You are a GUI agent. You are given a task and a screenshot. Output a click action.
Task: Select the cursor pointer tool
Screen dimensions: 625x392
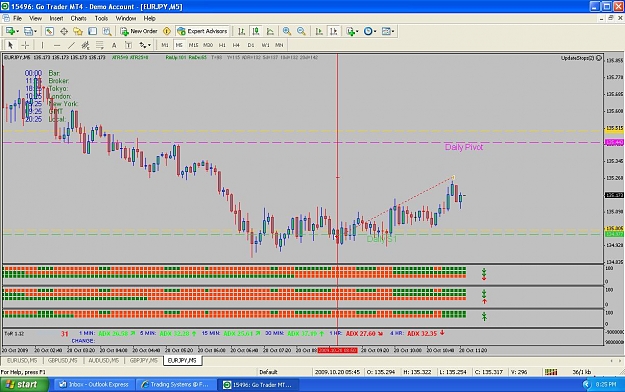10,45
